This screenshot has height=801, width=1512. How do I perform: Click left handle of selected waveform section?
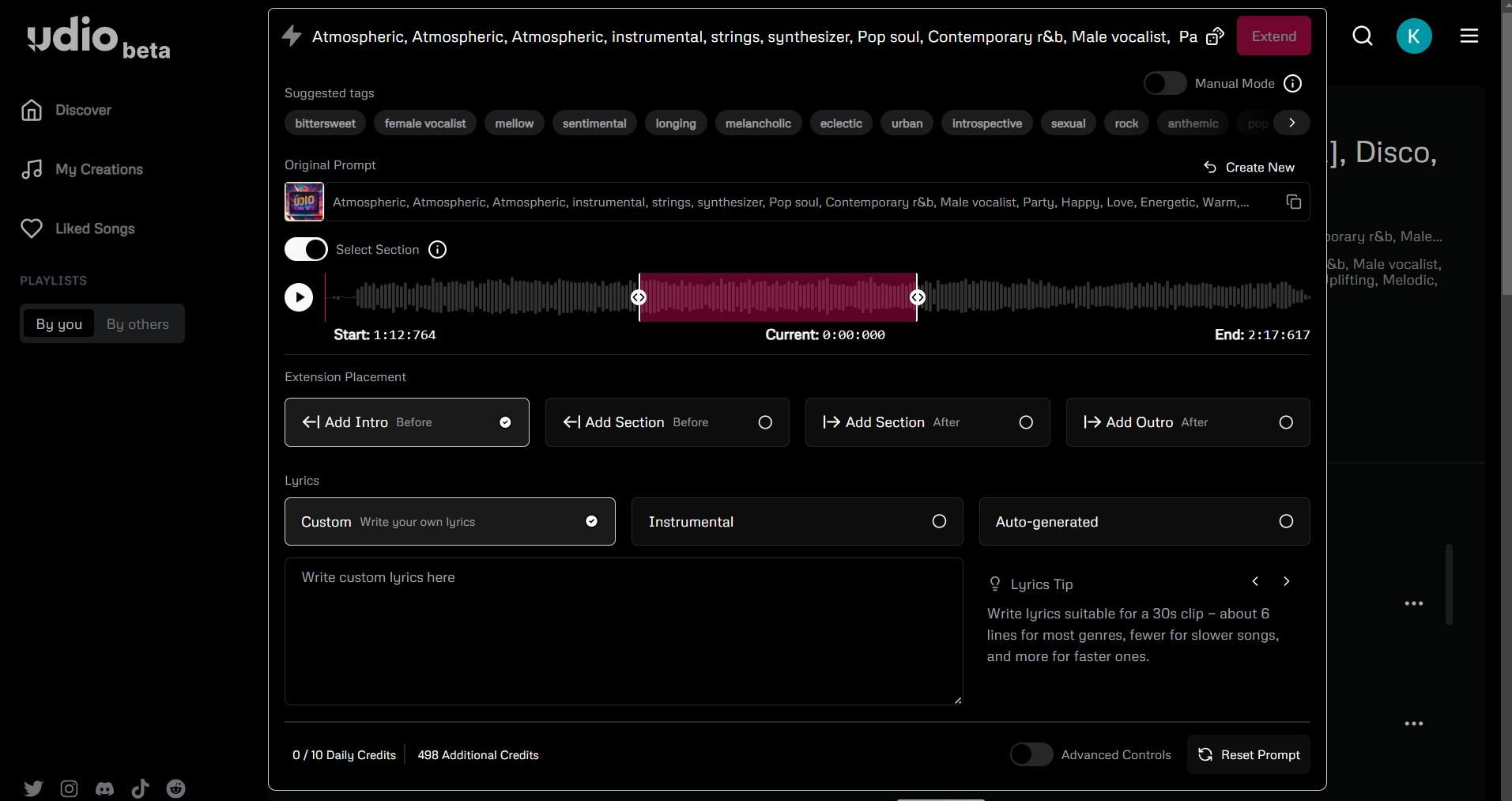tap(639, 297)
